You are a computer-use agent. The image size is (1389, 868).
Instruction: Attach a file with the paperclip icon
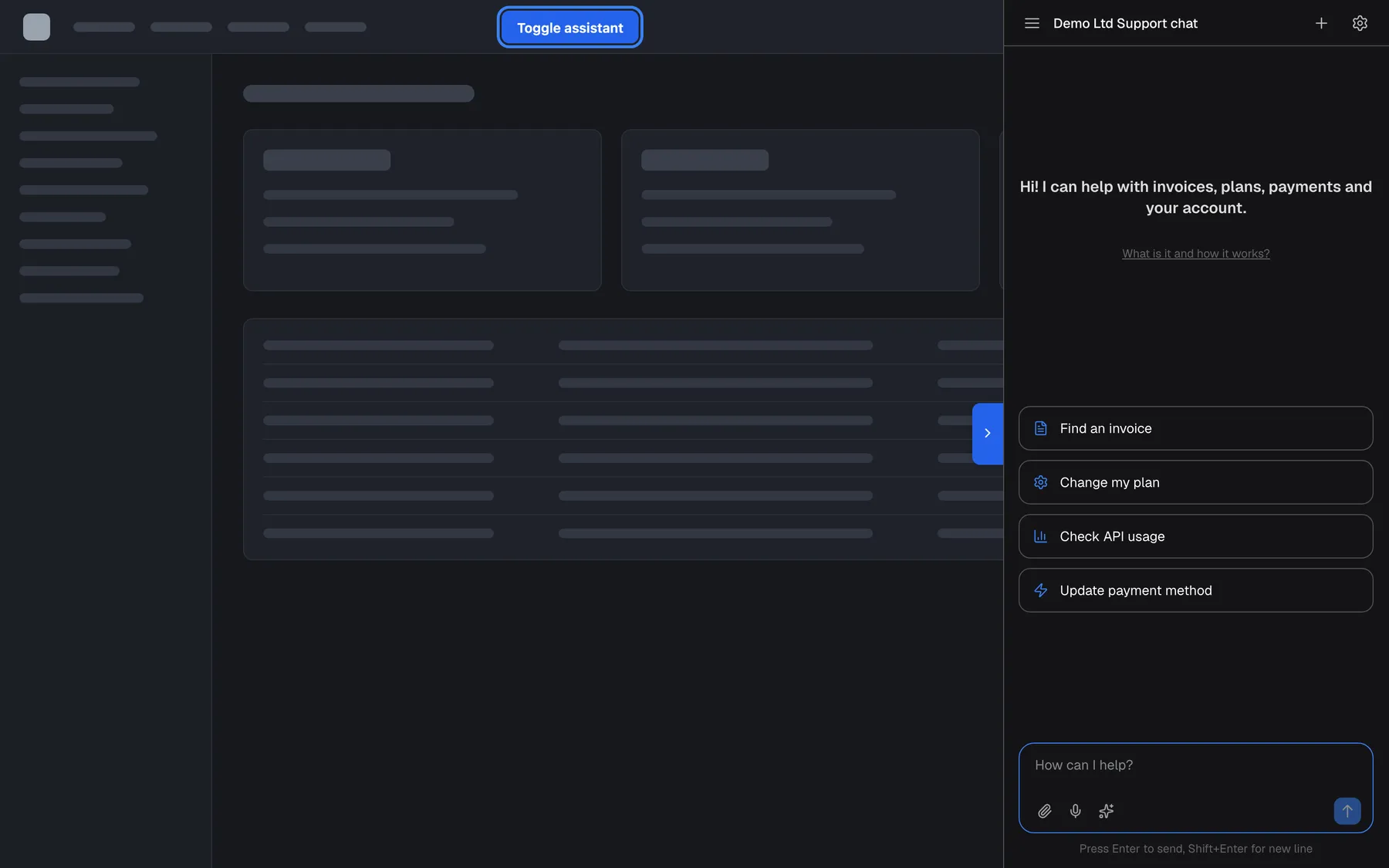(x=1044, y=811)
